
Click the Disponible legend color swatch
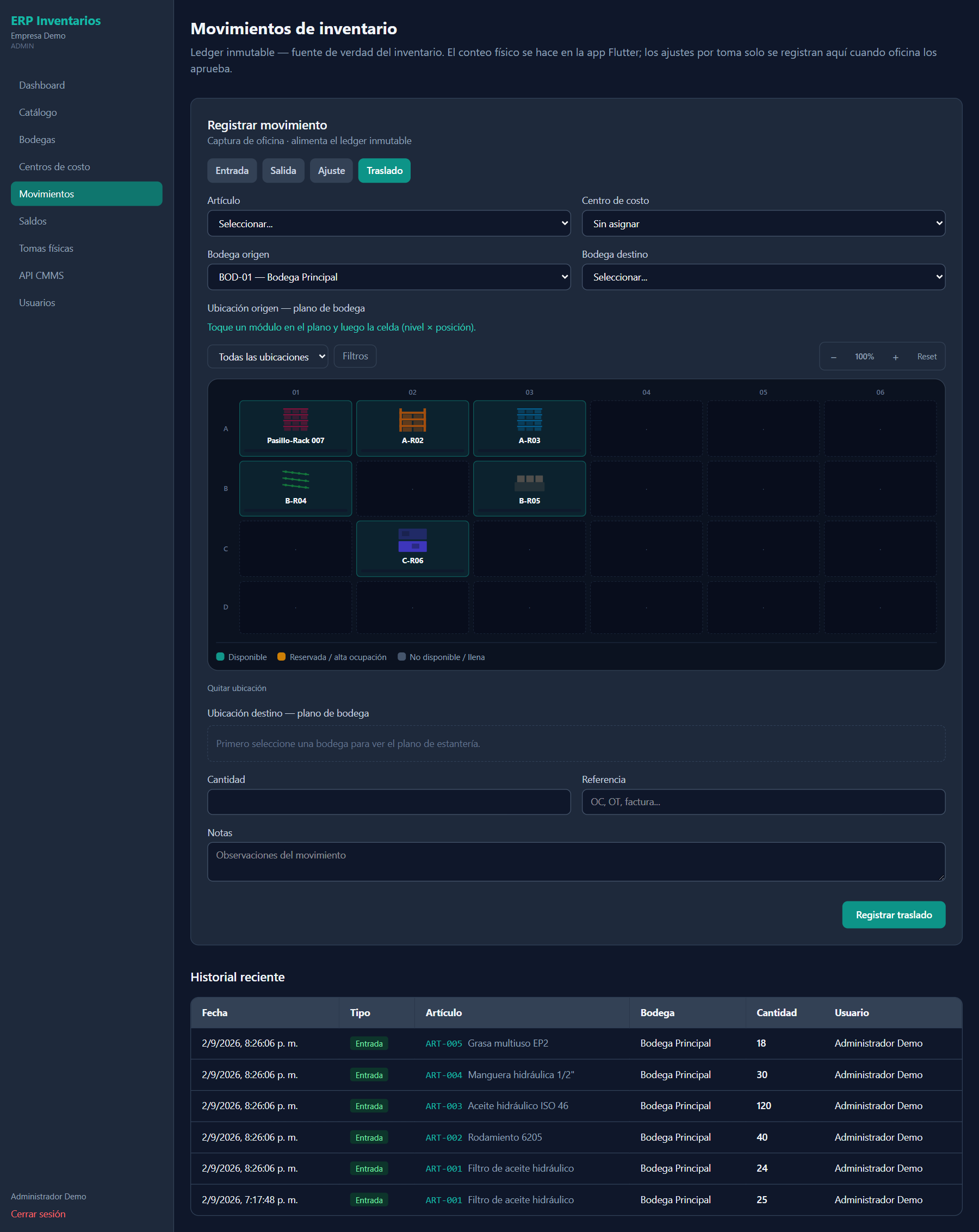pos(220,657)
